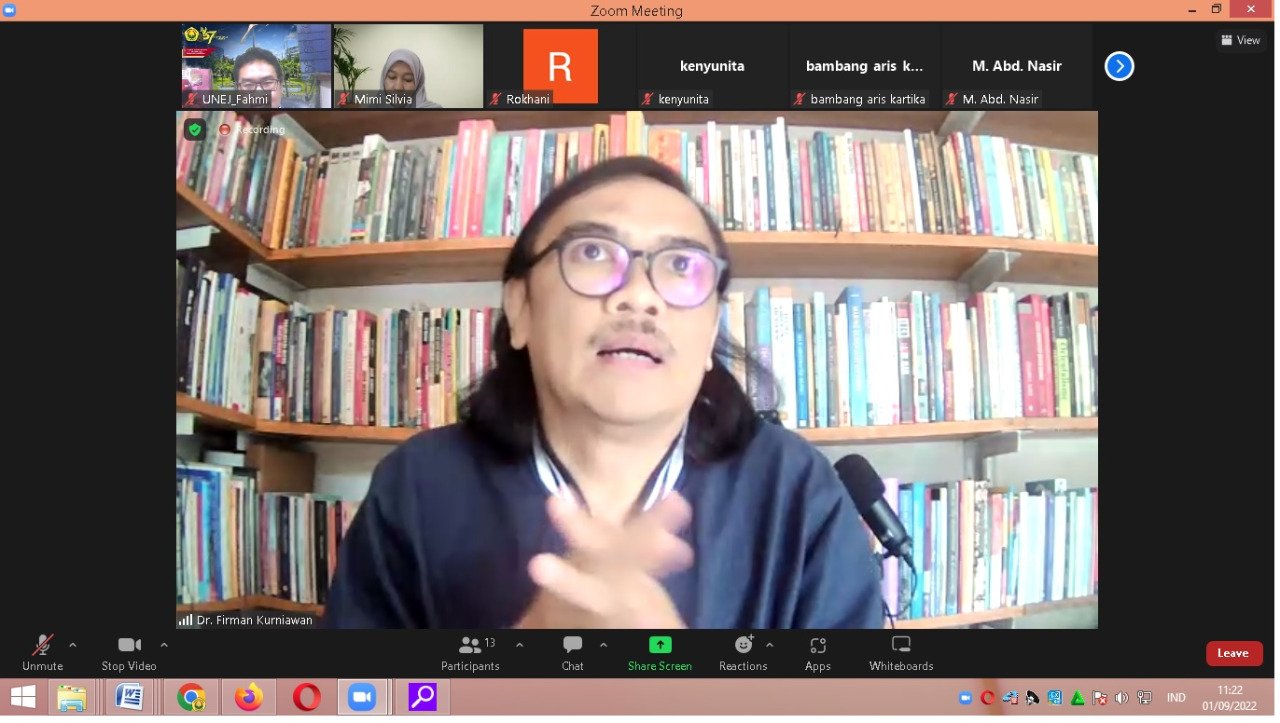1280x723 pixels.
Task: Click the green encryption shield icon
Action: click(x=195, y=129)
